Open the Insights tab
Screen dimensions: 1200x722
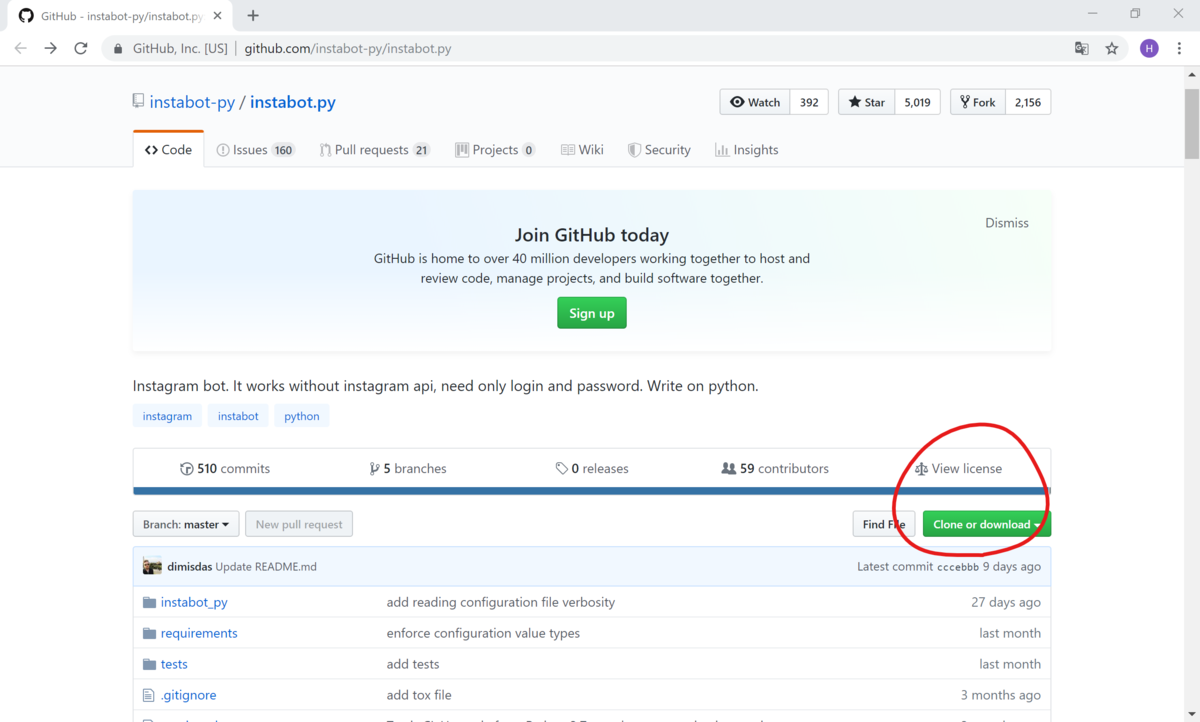(747, 150)
